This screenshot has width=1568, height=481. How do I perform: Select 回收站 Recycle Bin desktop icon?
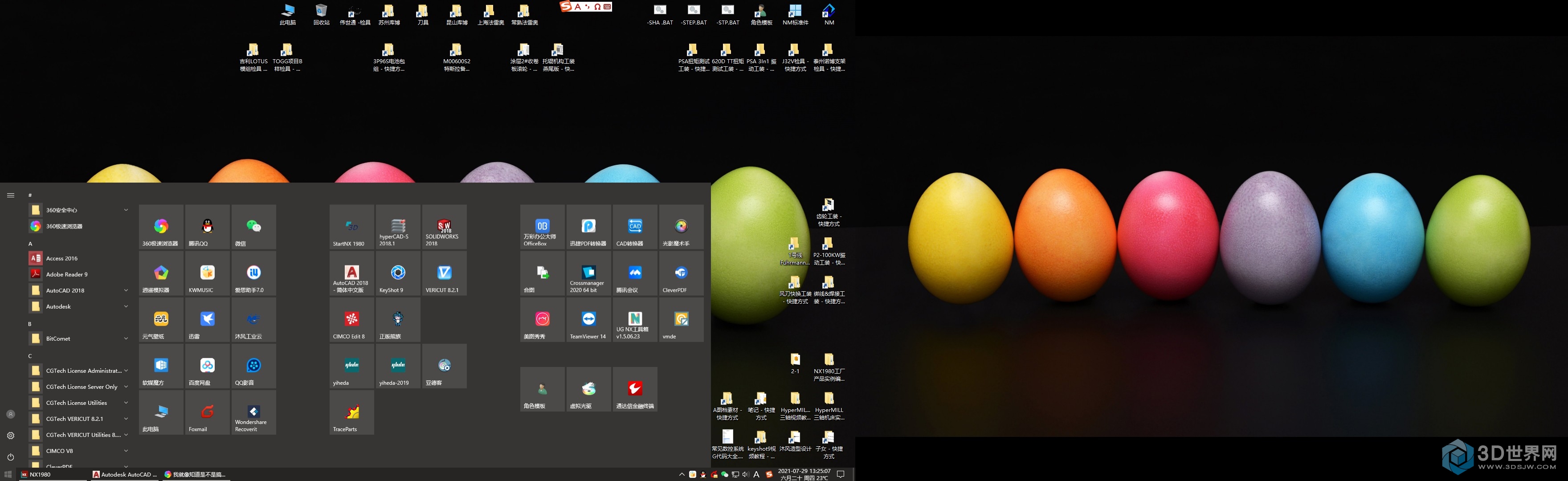[x=321, y=15]
